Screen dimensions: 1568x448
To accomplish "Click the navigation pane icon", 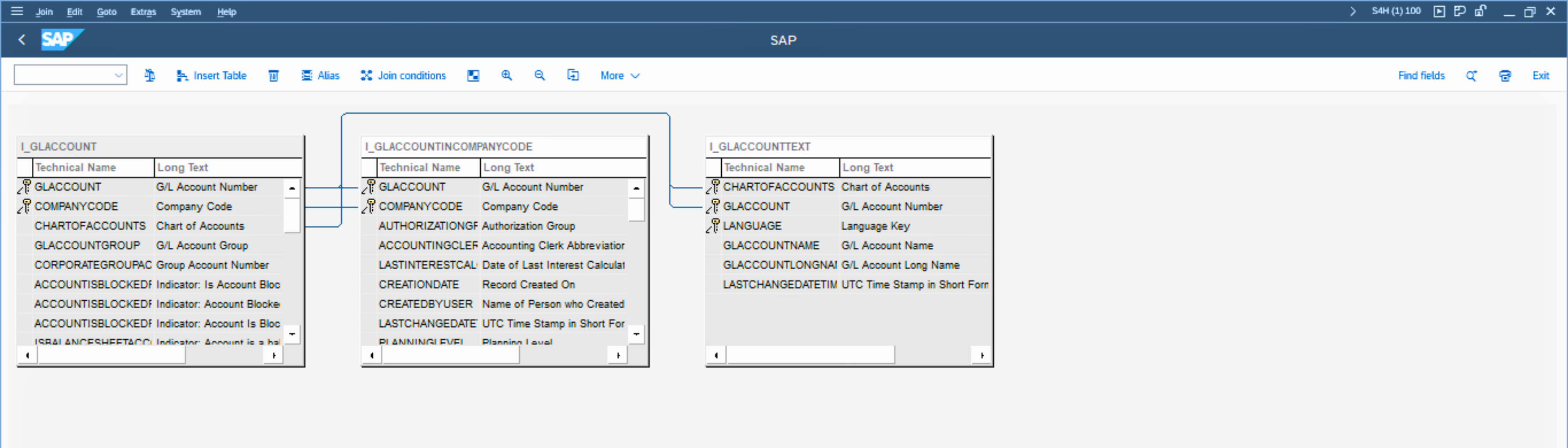I will click(x=473, y=75).
